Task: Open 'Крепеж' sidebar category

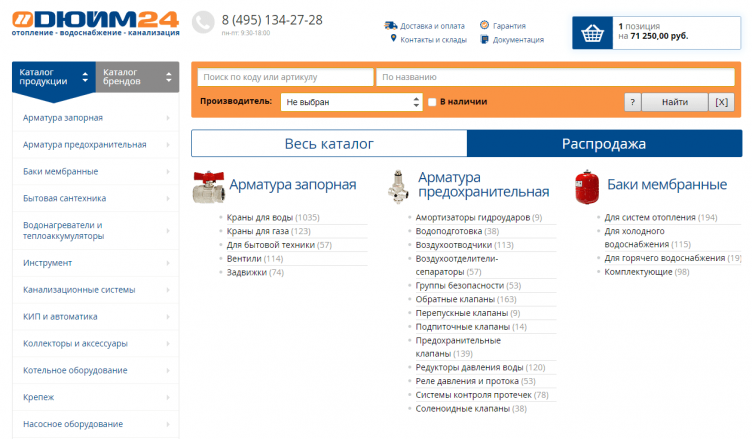Action: pos(38,397)
